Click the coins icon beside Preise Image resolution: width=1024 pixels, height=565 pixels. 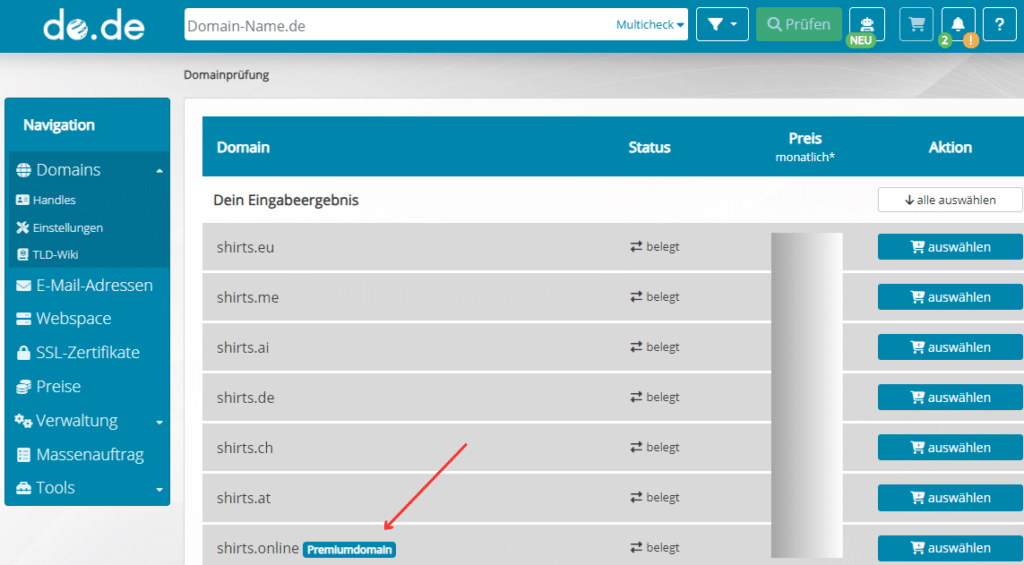(x=24, y=387)
